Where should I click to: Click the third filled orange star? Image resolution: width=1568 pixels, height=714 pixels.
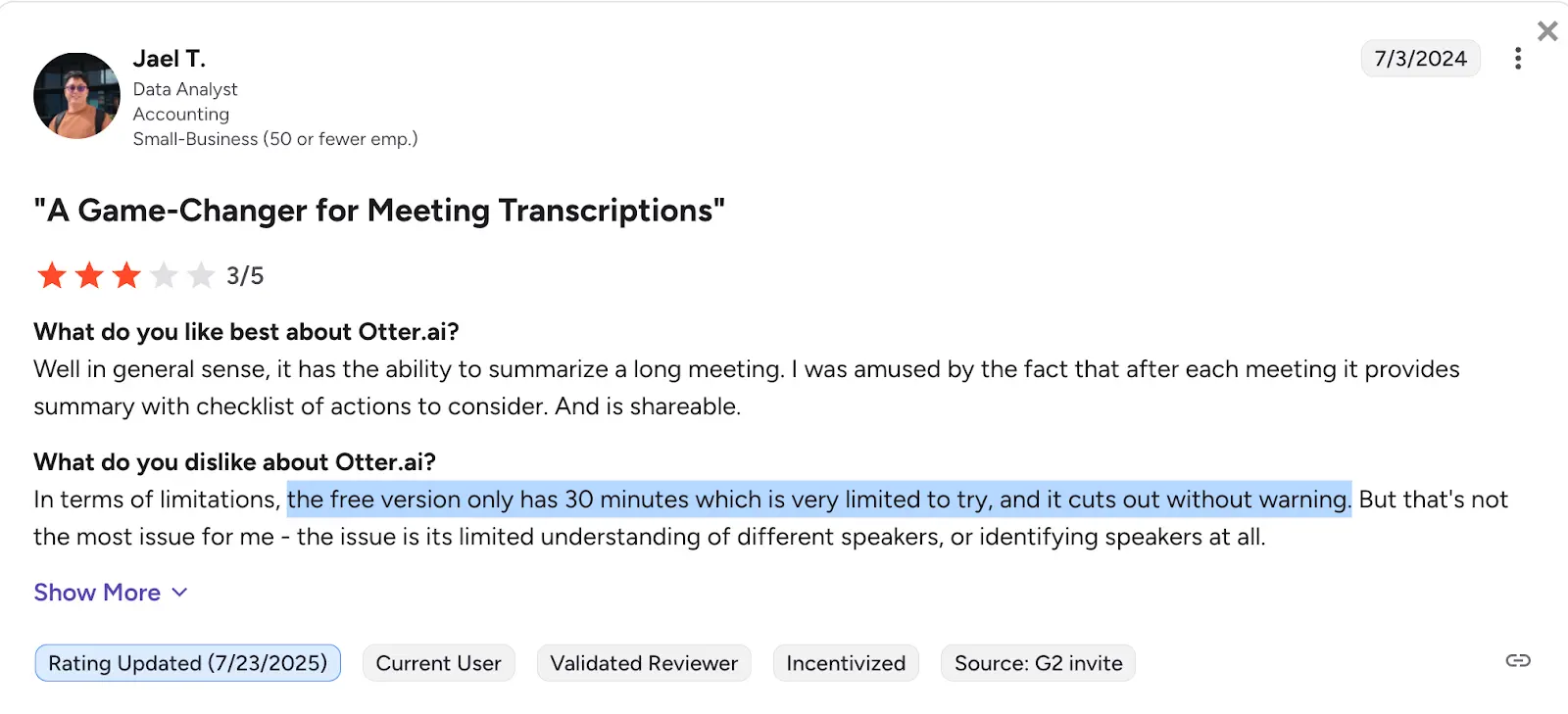coord(126,275)
